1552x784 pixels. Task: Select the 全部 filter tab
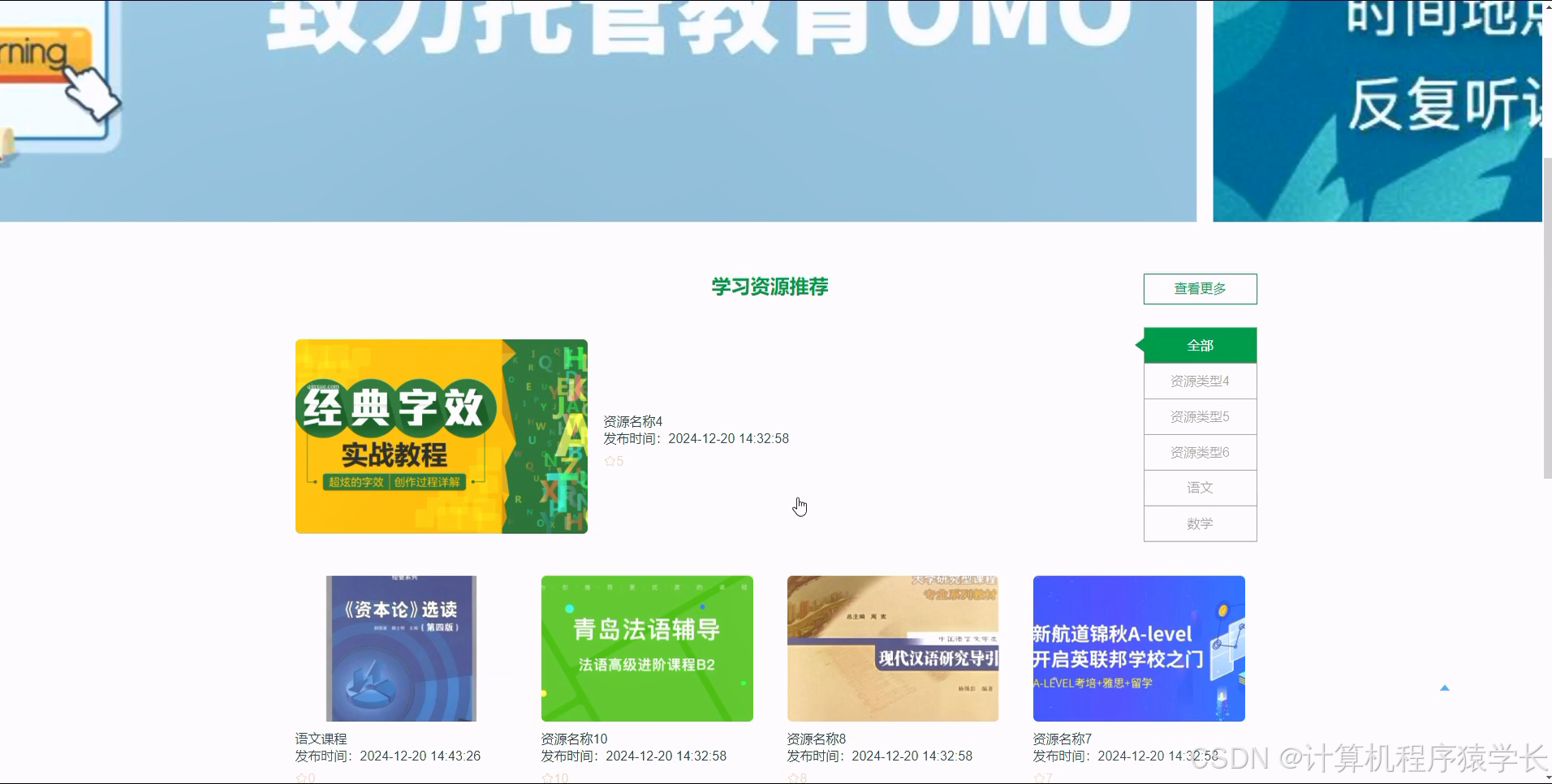(x=1200, y=345)
